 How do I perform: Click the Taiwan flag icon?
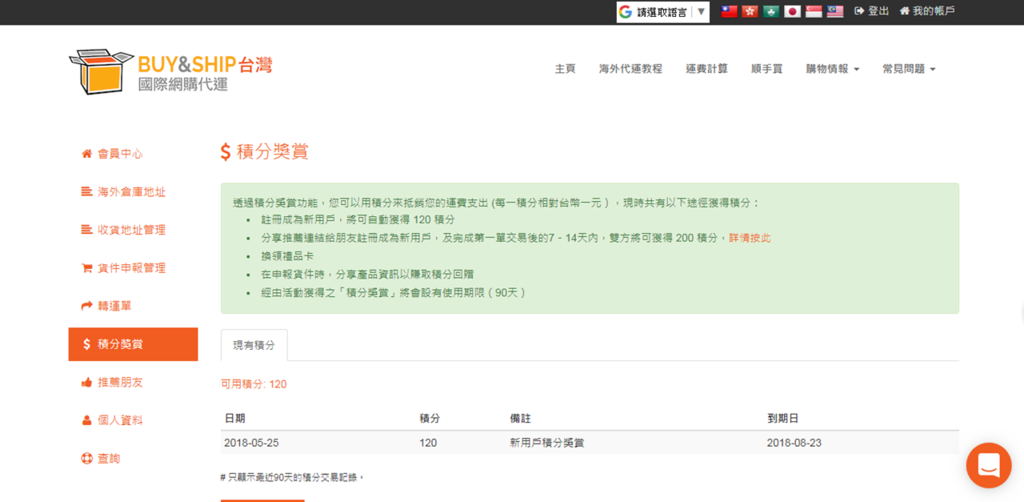[x=729, y=12]
